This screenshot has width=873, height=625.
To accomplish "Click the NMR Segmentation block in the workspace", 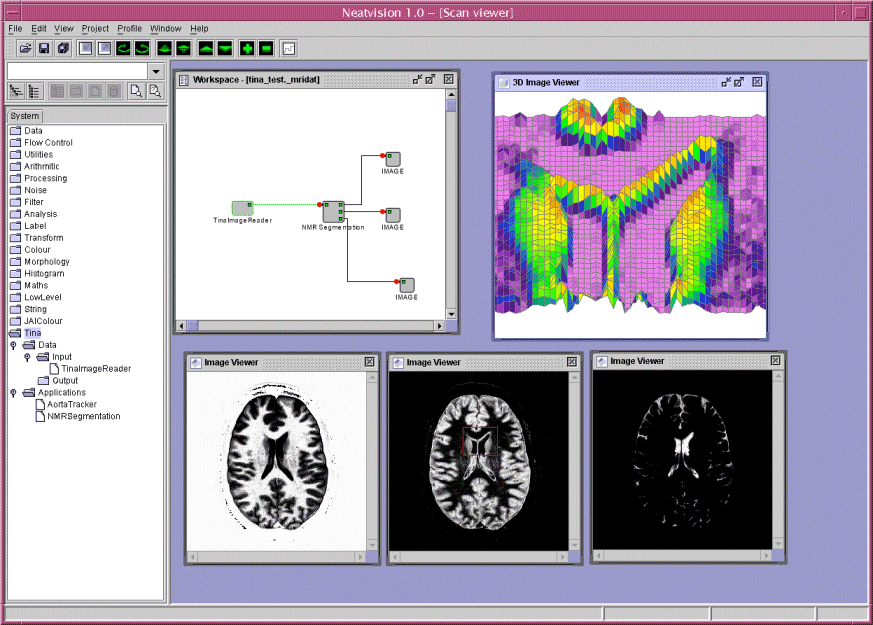I will (x=333, y=211).
